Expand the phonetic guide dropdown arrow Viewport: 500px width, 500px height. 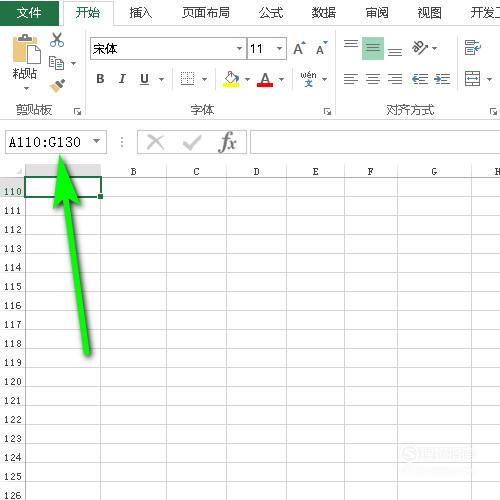[324, 79]
